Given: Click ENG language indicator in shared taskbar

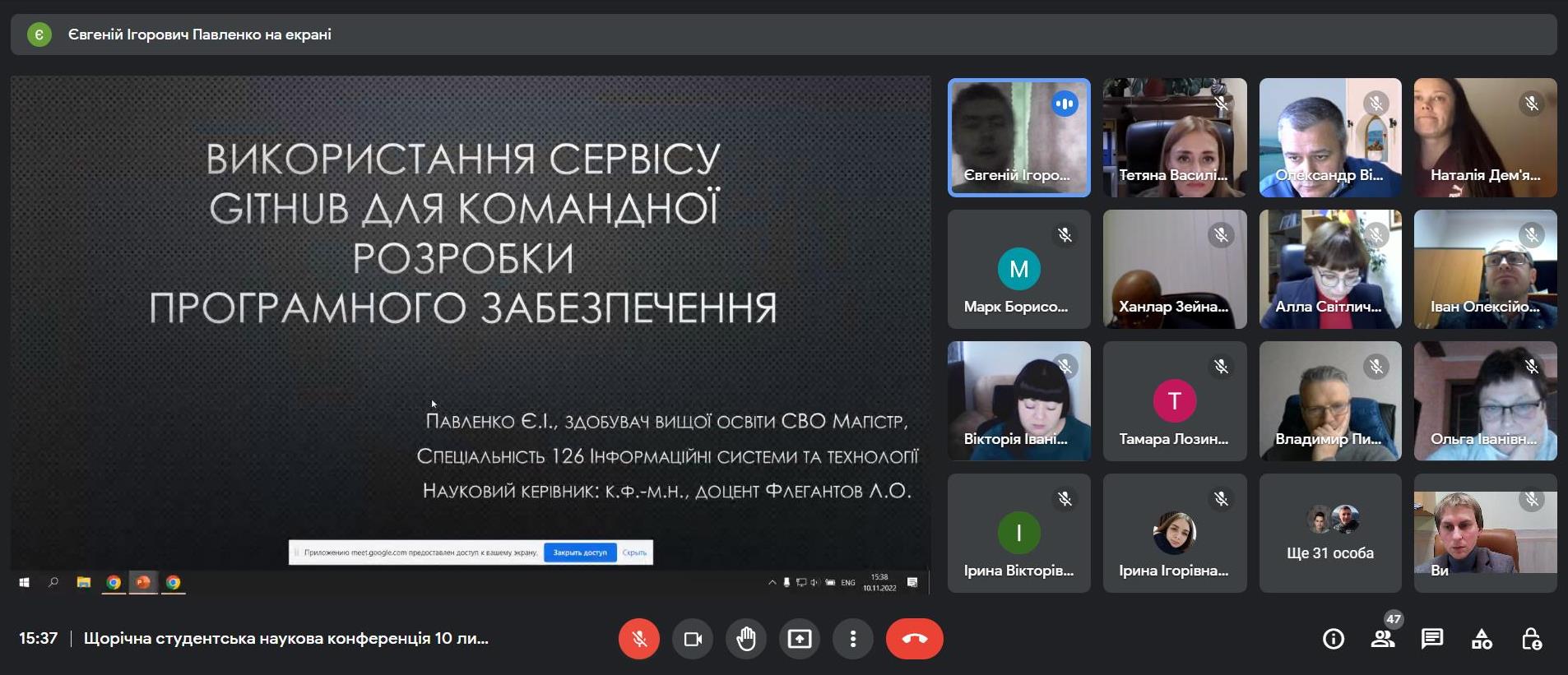Looking at the screenshot, I should point(848,582).
